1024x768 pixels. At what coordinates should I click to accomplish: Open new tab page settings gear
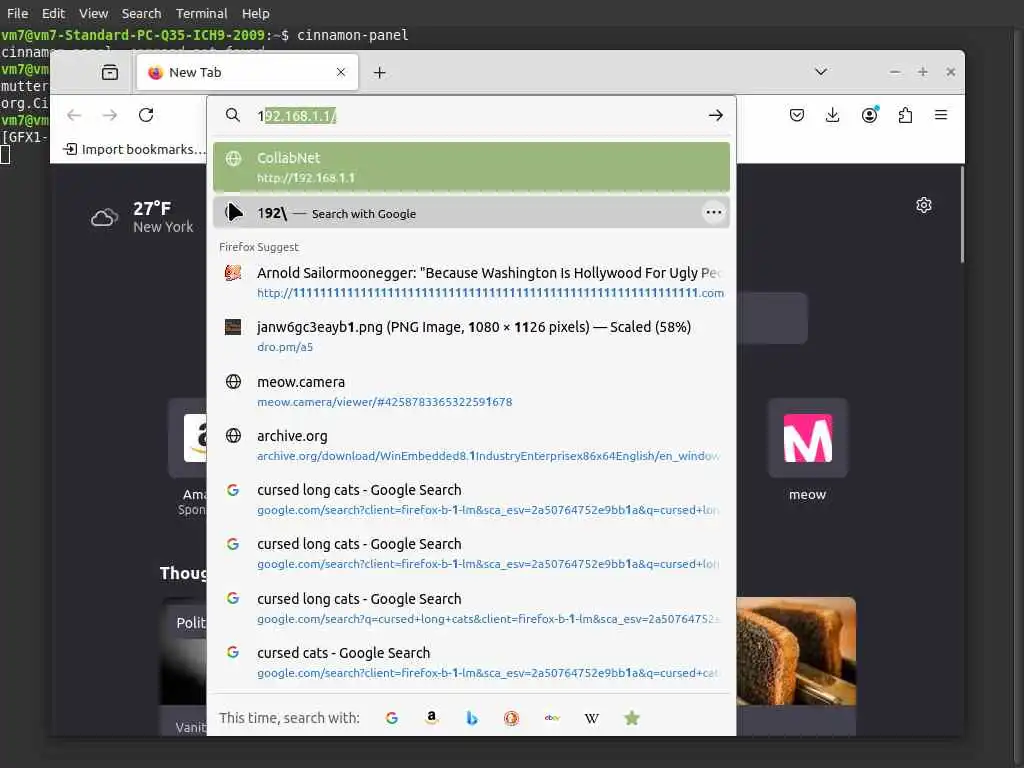click(923, 205)
